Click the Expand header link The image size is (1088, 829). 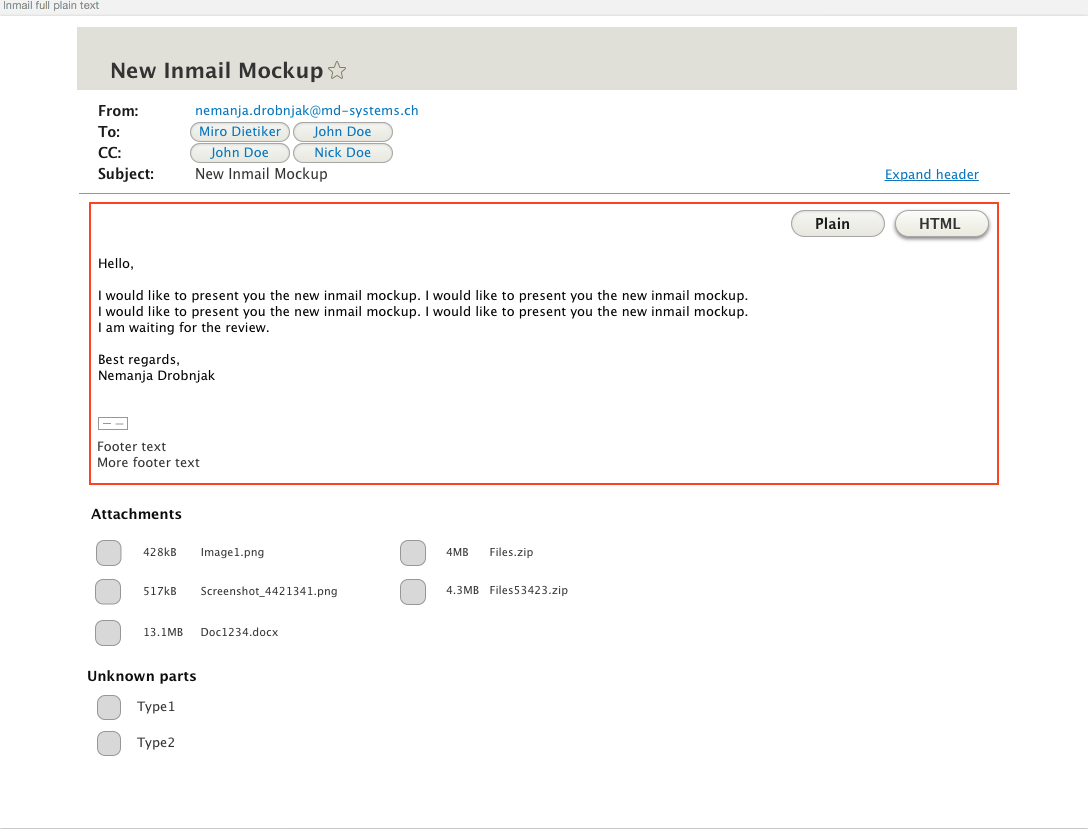pyautogui.click(x=931, y=175)
